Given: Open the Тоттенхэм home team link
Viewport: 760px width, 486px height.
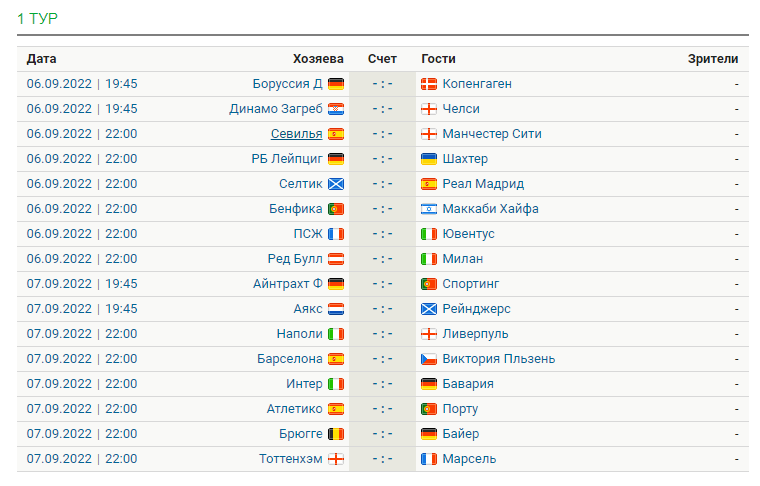Looking at the screenshot, I should (290, 459).
